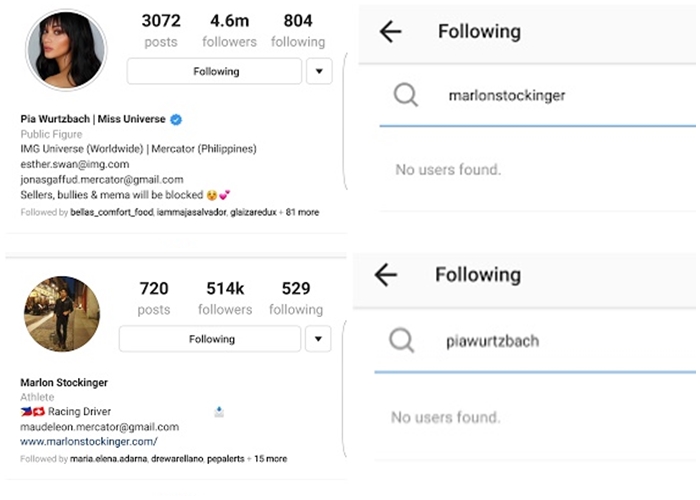Click back arrow in top Following panel

pyautogui.click(x=390, y=31)
